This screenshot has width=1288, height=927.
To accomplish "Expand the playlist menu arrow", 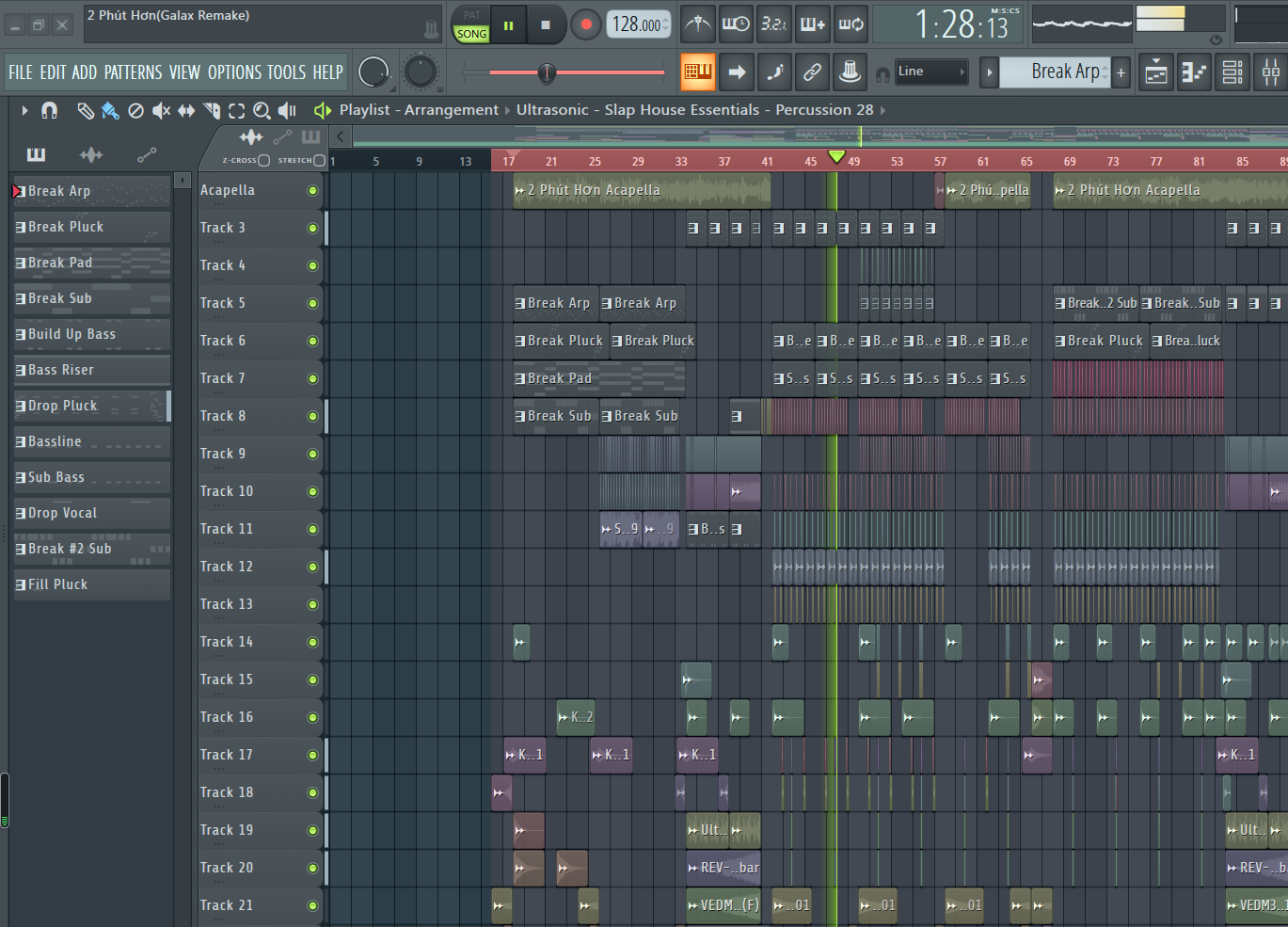I will tap(24, 111).
